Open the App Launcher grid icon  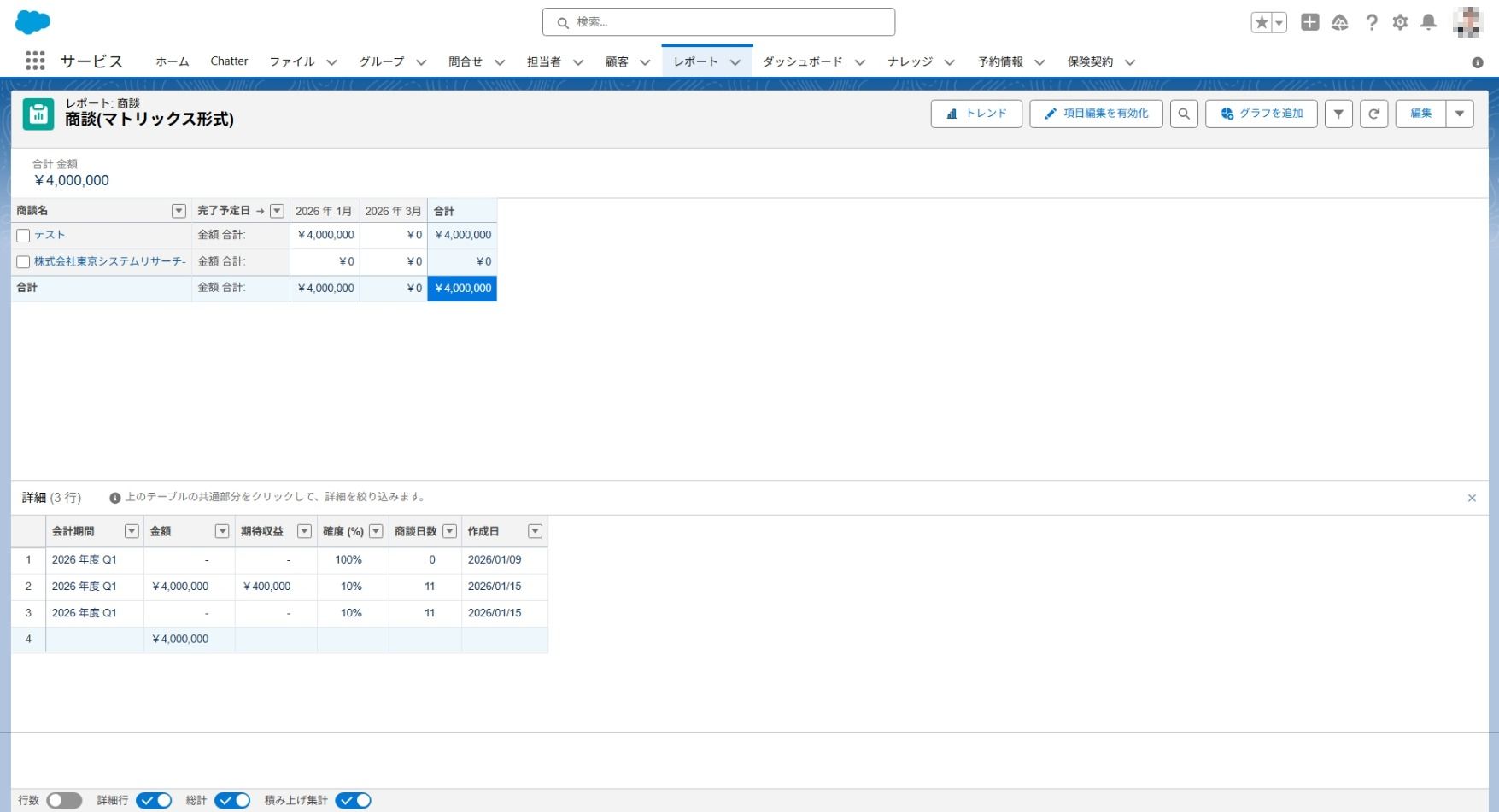(x=35, y=61)
